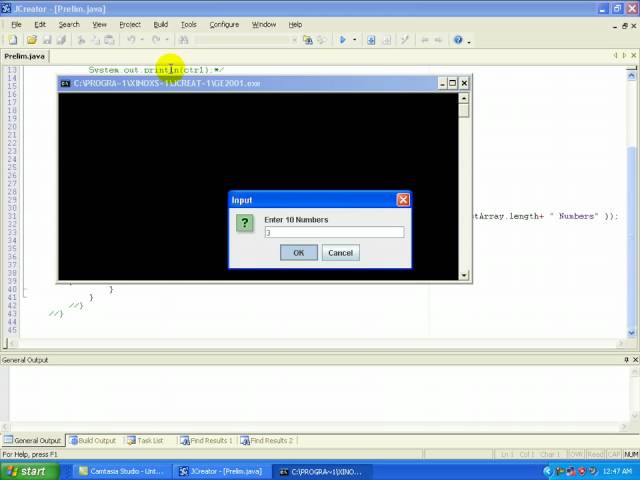Click the question mark icon in Input dialog

pos(244,223)
